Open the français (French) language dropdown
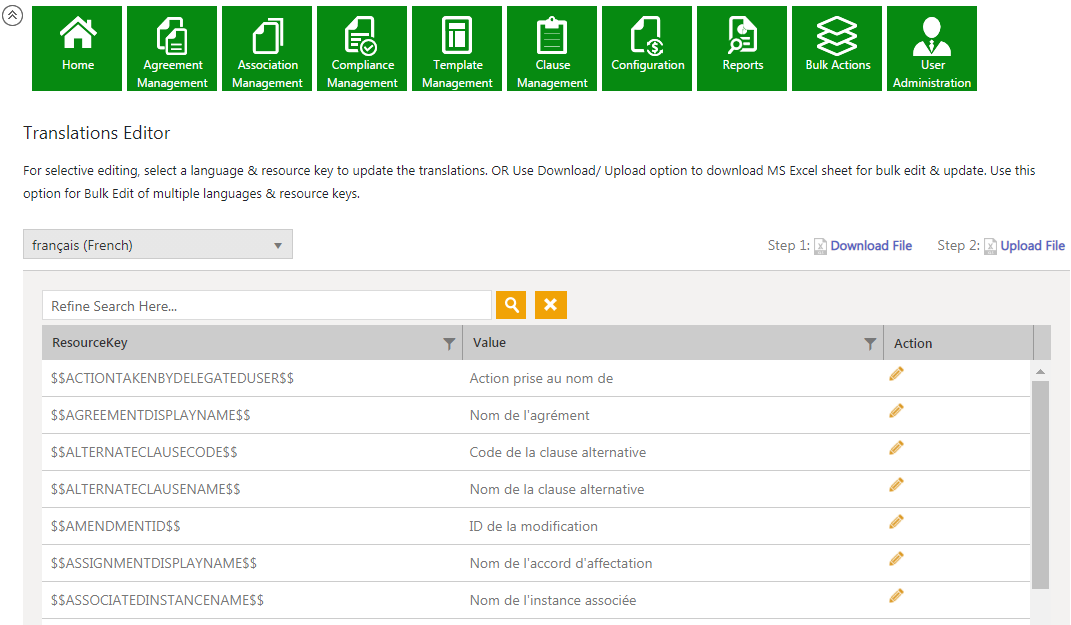 [158, 245]
